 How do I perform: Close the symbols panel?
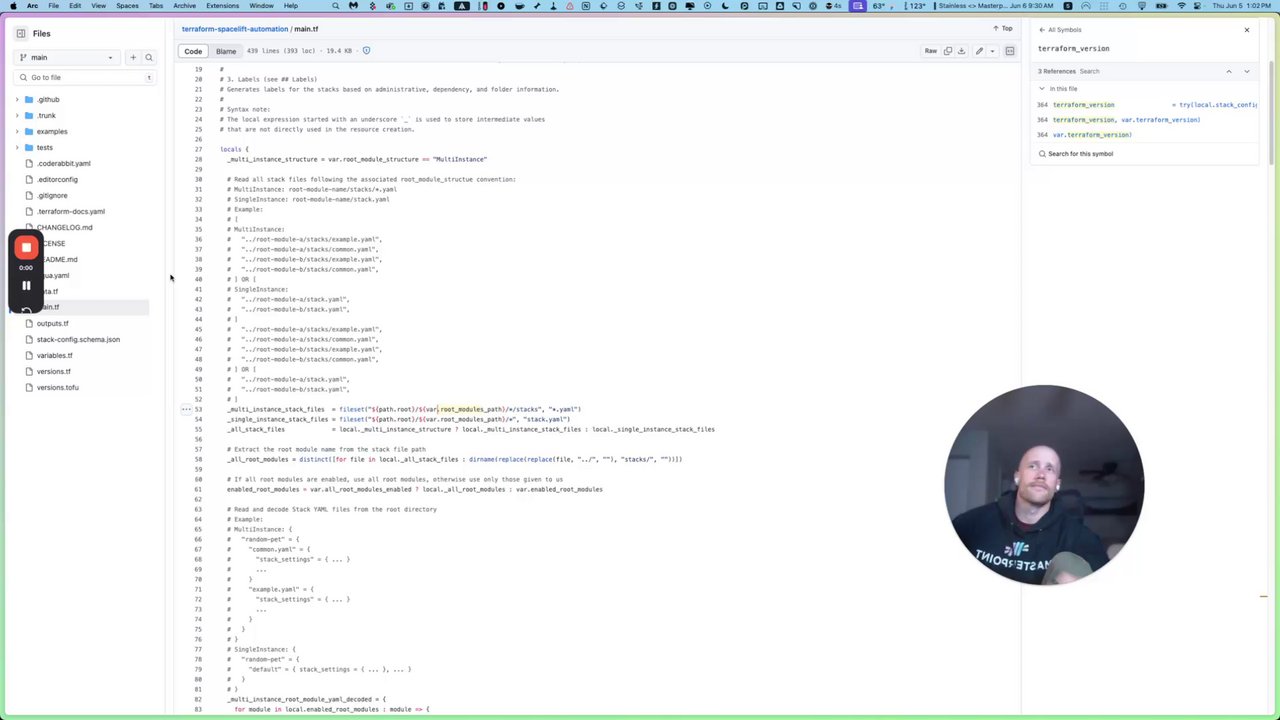pyautogui.click(x=1247, y=30)
